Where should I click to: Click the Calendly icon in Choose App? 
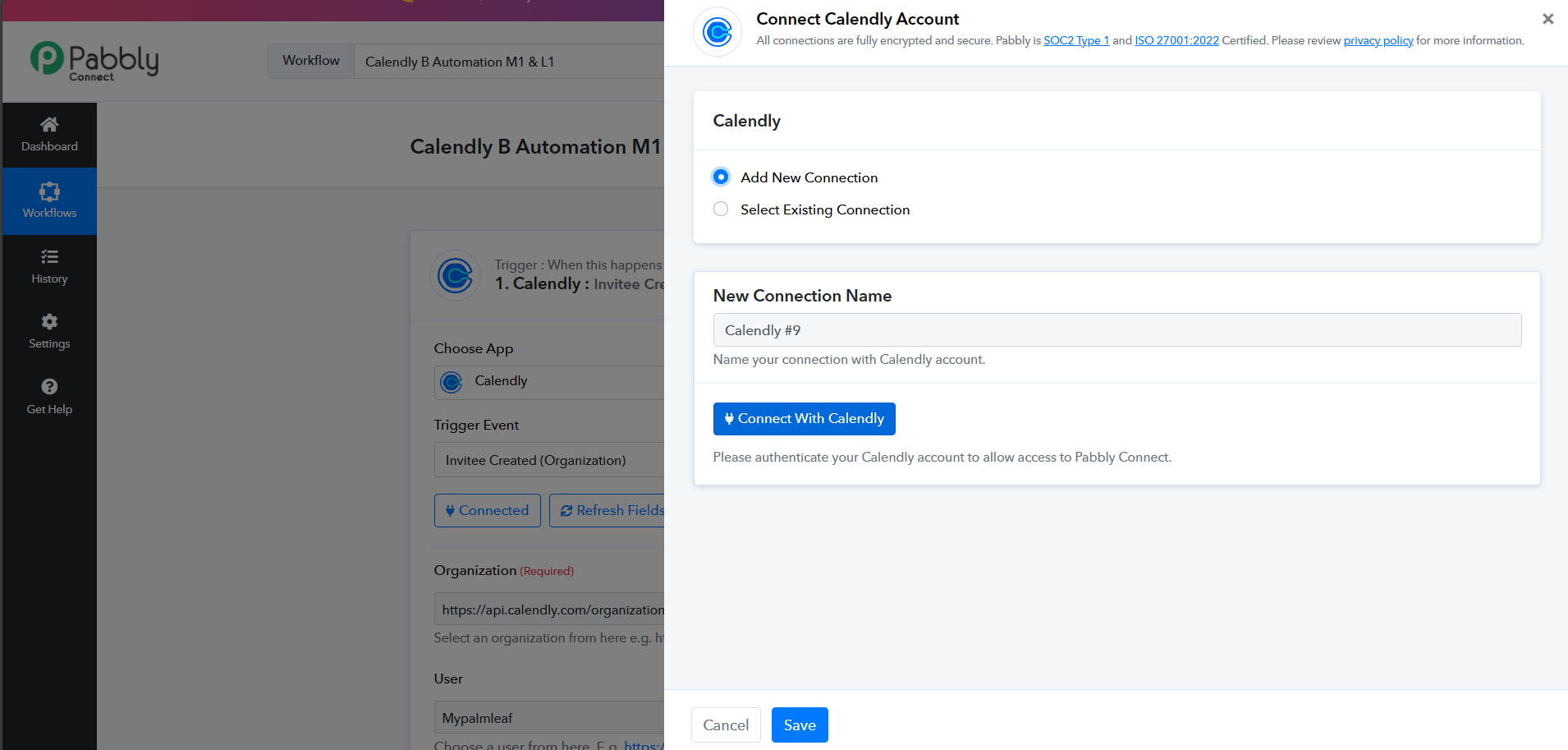click(452, 382)
